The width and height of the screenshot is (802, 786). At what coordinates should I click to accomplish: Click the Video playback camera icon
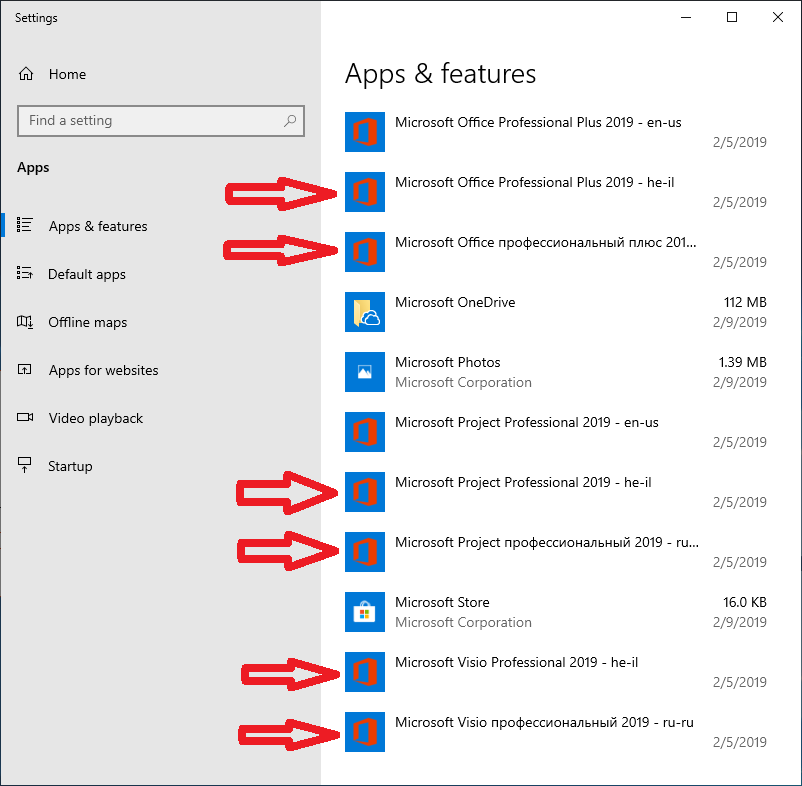pyautogui.click(x=25, y=417)
